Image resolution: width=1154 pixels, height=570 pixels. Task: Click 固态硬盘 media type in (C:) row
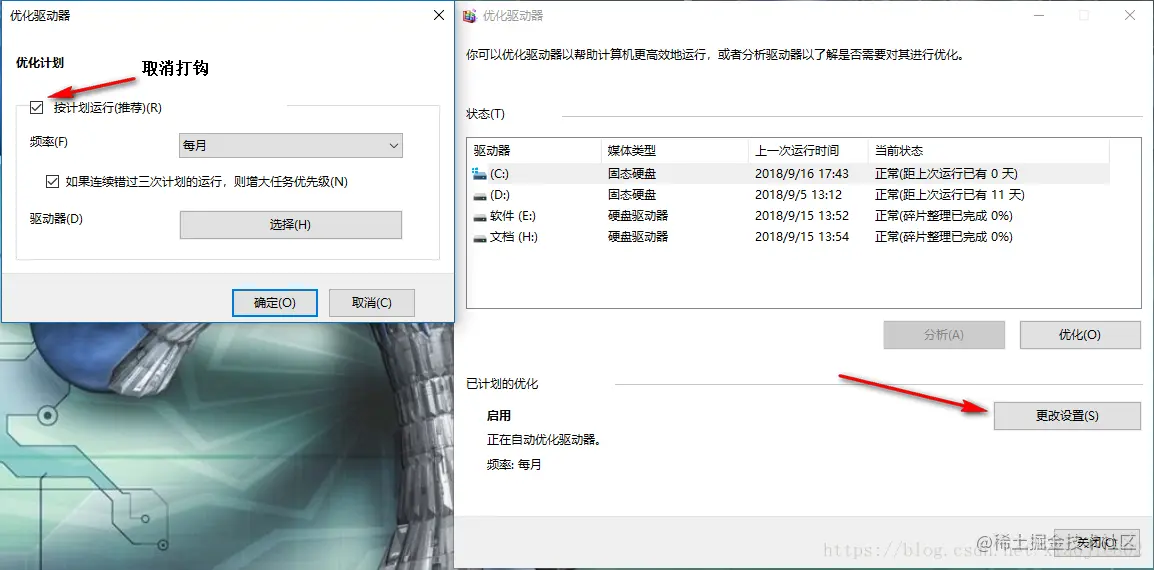coord(631,174)
